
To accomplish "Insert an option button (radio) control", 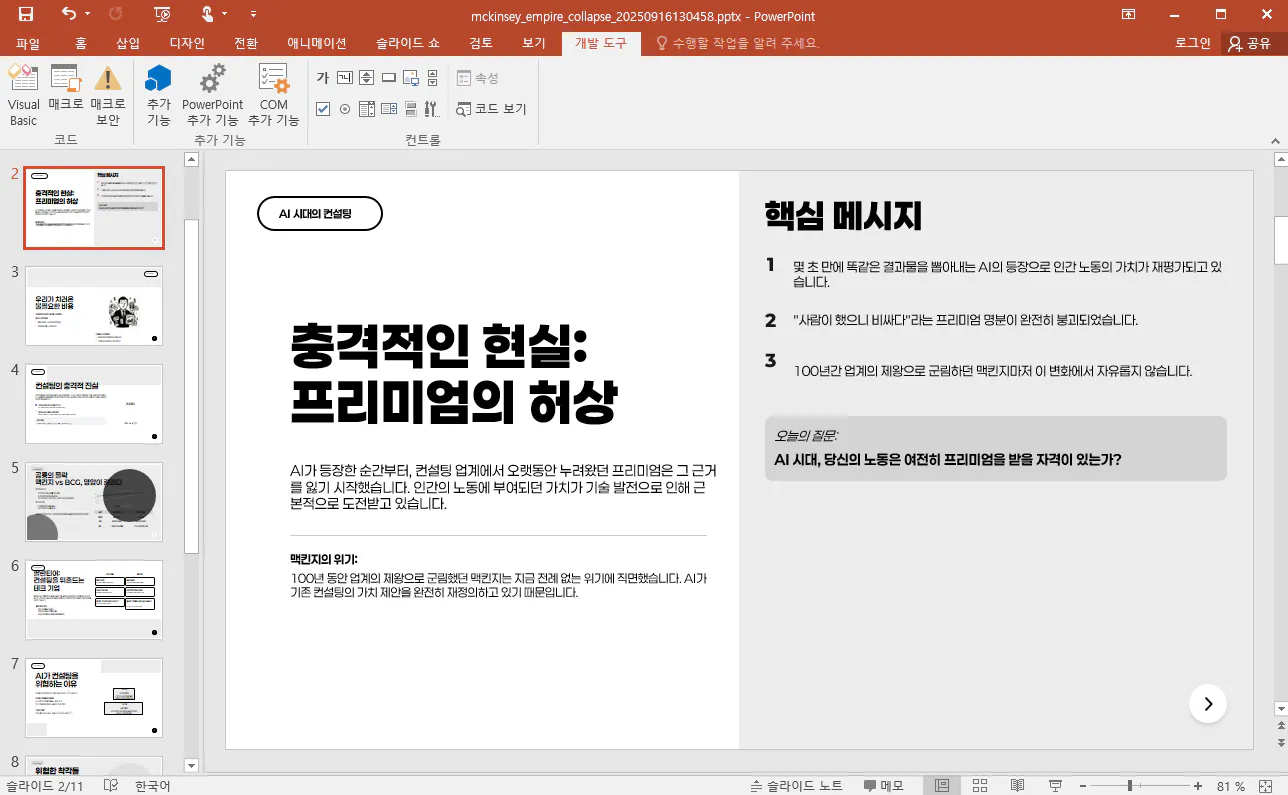I will tap(345, 109).
